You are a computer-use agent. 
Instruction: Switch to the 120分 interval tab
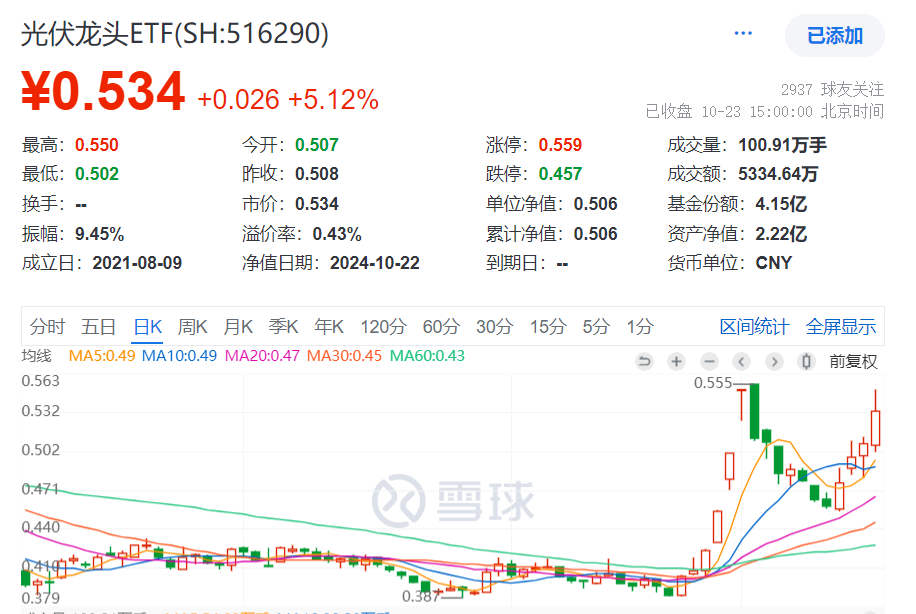[x=383, y=327]
